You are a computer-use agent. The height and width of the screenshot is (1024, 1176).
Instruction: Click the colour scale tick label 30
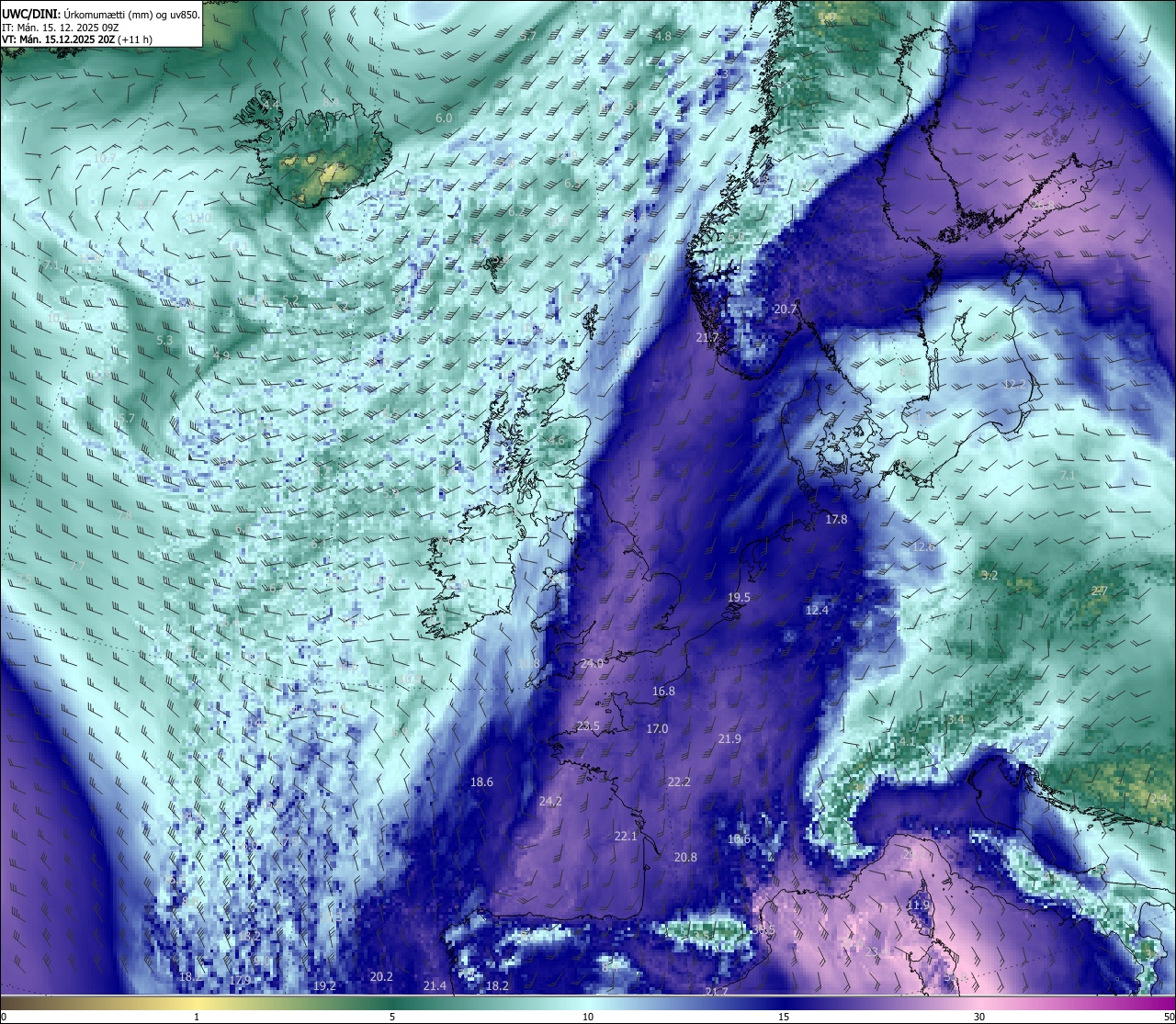coord(979,1017)
